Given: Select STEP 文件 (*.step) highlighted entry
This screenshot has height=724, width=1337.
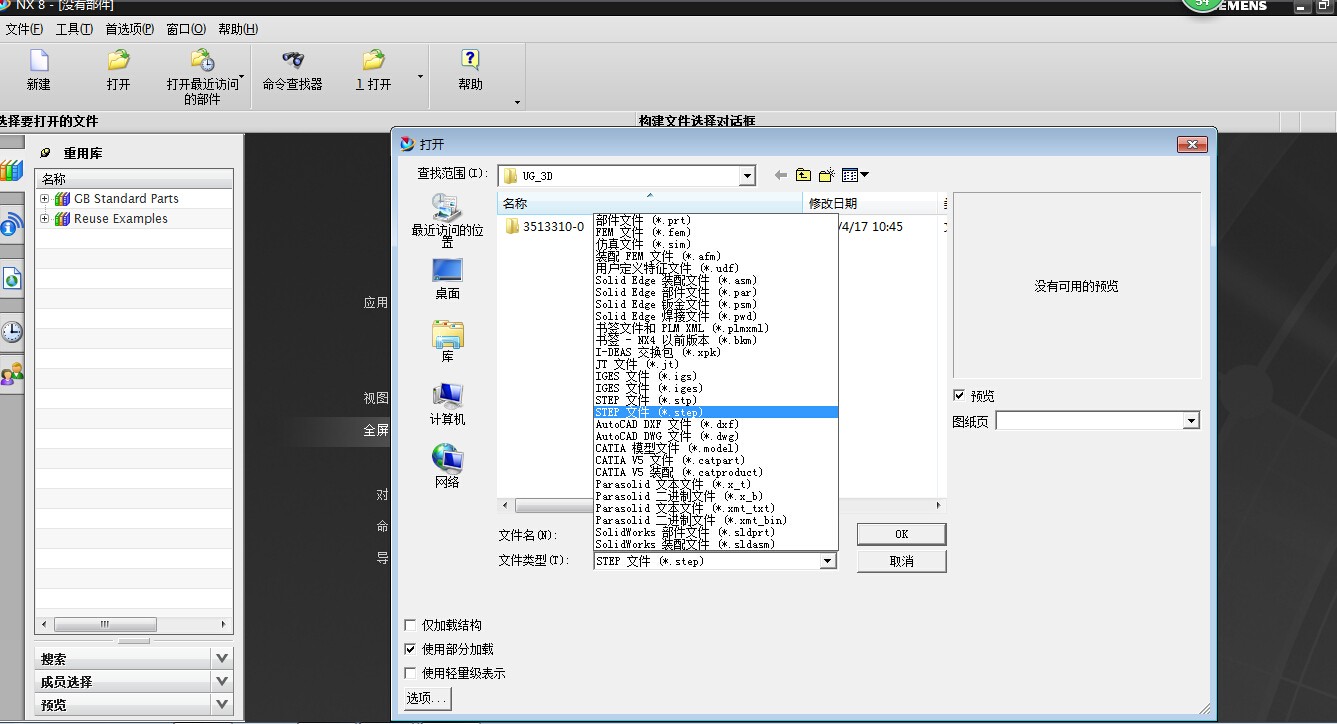Looking at the screenshot, I should (x=715, y=412).
